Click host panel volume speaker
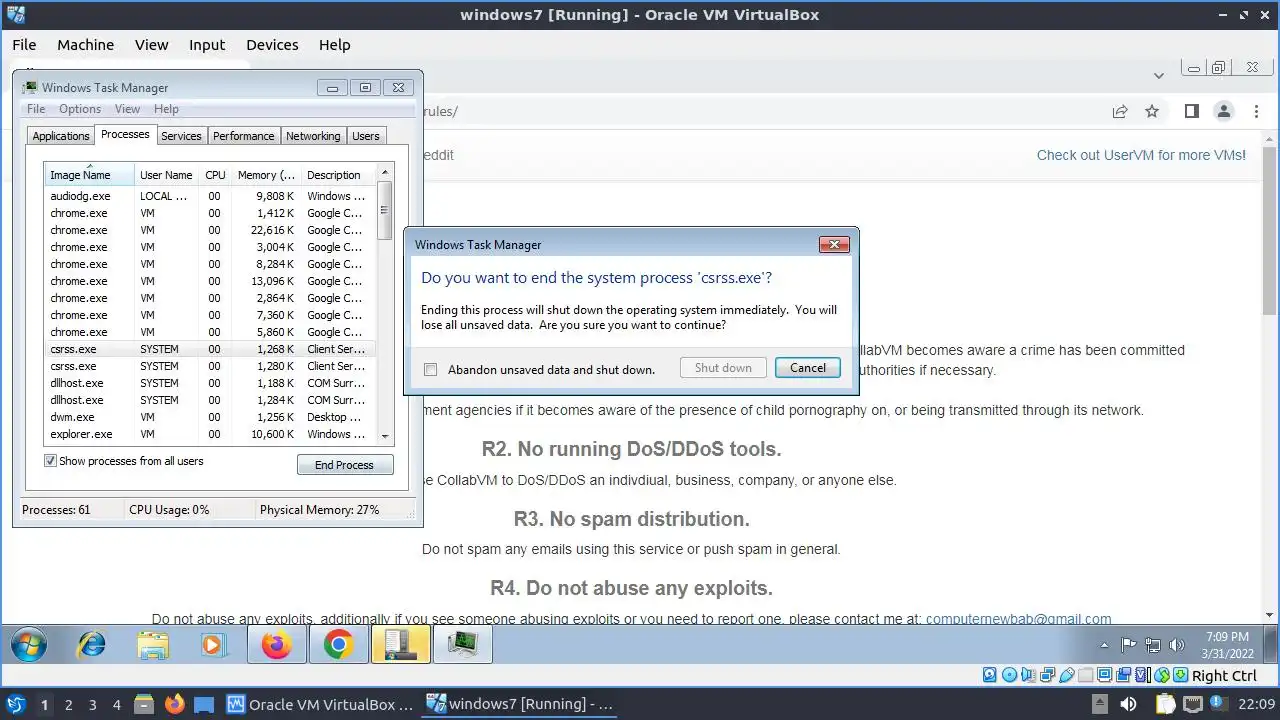Viewport: 1280px width, 720px height. [1129, 704]
